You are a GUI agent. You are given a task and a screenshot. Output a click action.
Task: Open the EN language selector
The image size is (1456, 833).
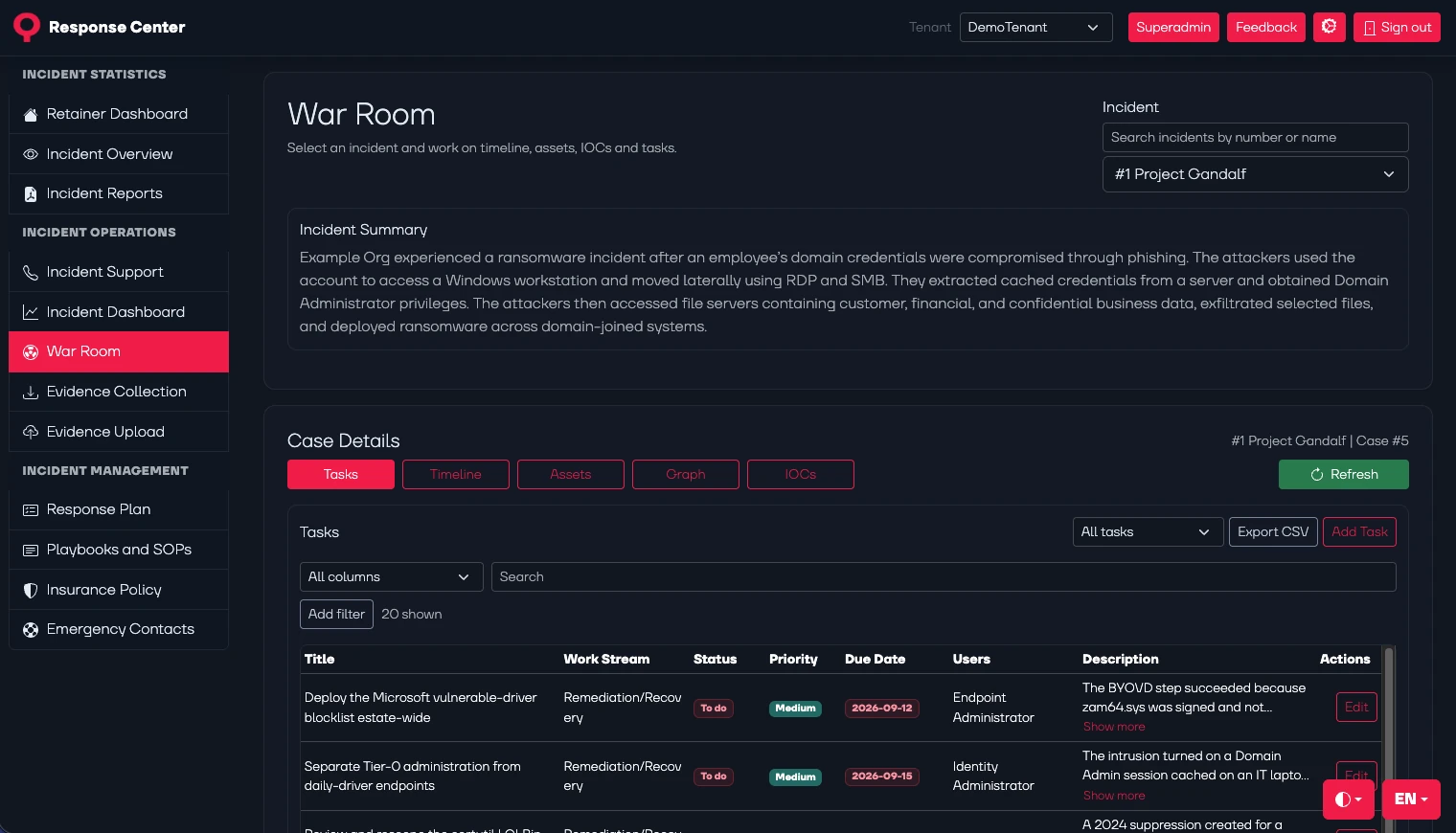coord(1411,799)
